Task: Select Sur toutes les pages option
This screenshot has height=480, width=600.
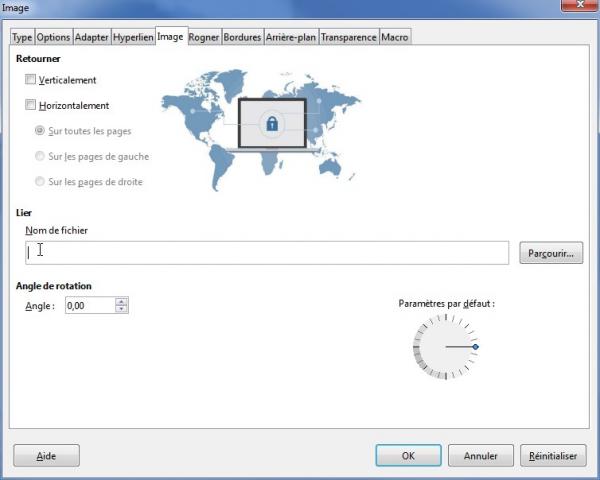Action: tap(40, 131)
